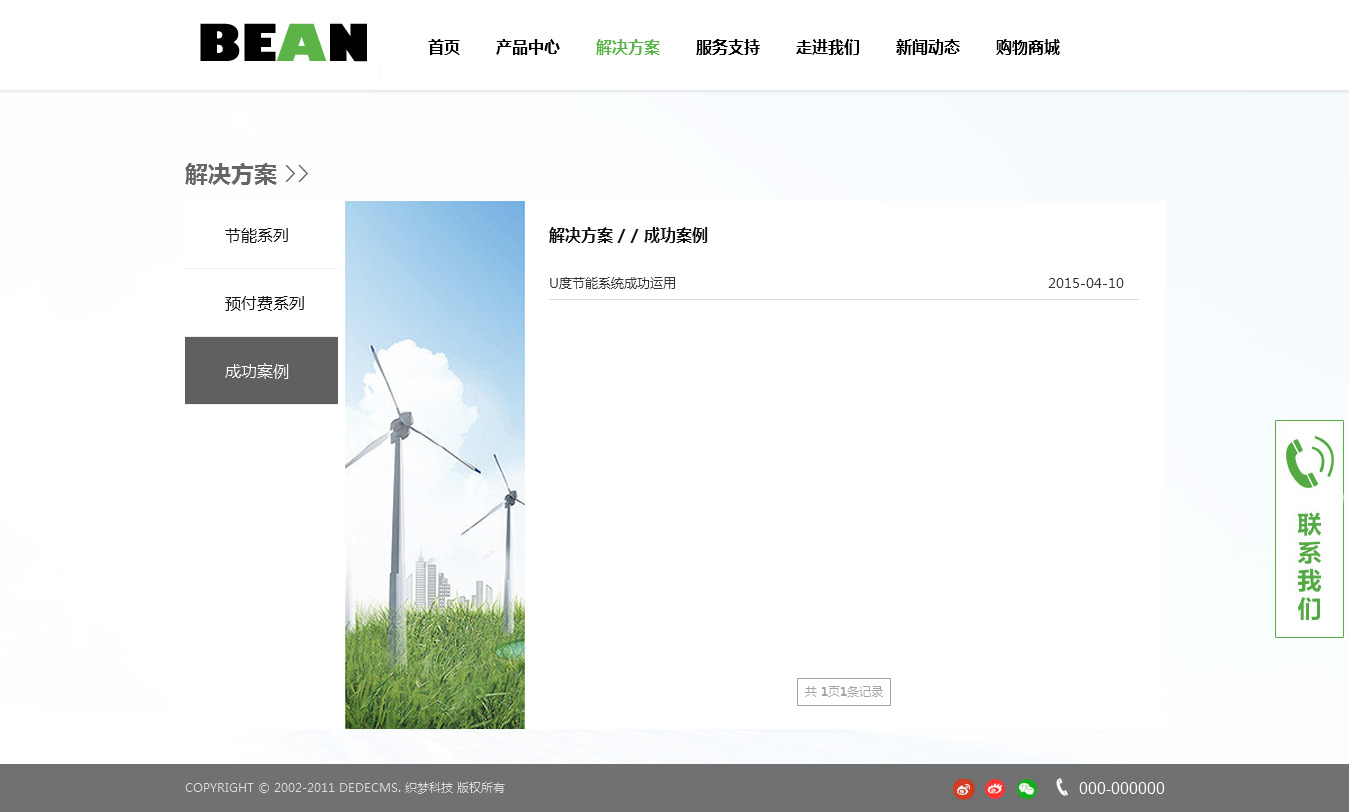Click the double-chevron arrows beside 解决方案 heading
This screenshot has height=812, width=1349.
(297, 174)
